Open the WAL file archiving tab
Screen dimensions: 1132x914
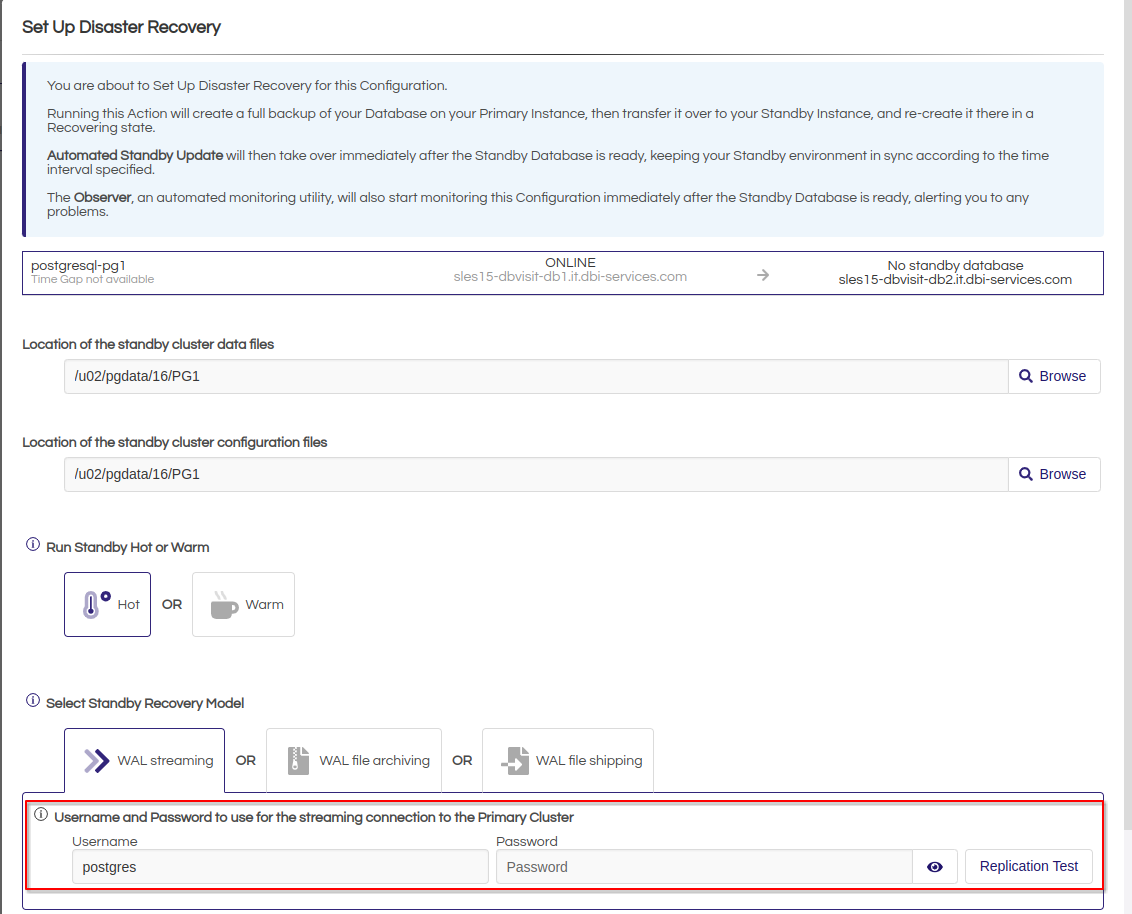359,760
